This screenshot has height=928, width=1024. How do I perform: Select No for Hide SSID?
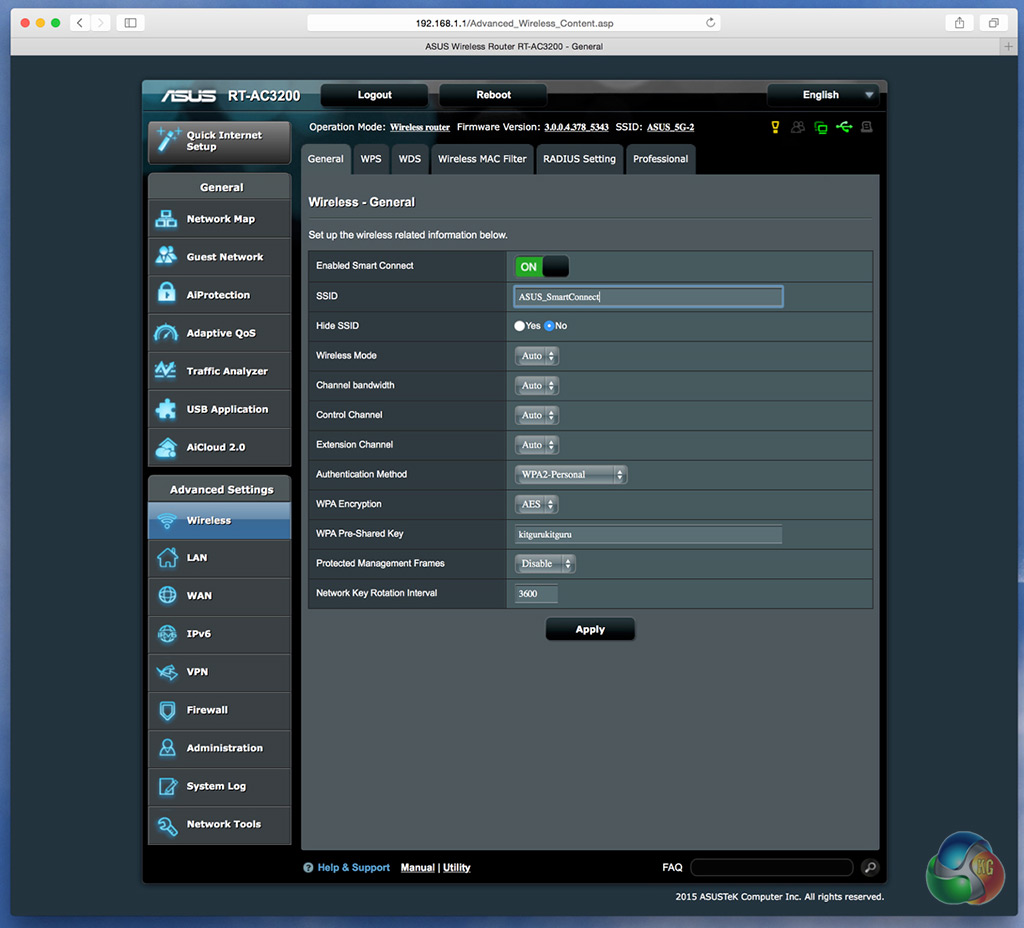point(549,326)
